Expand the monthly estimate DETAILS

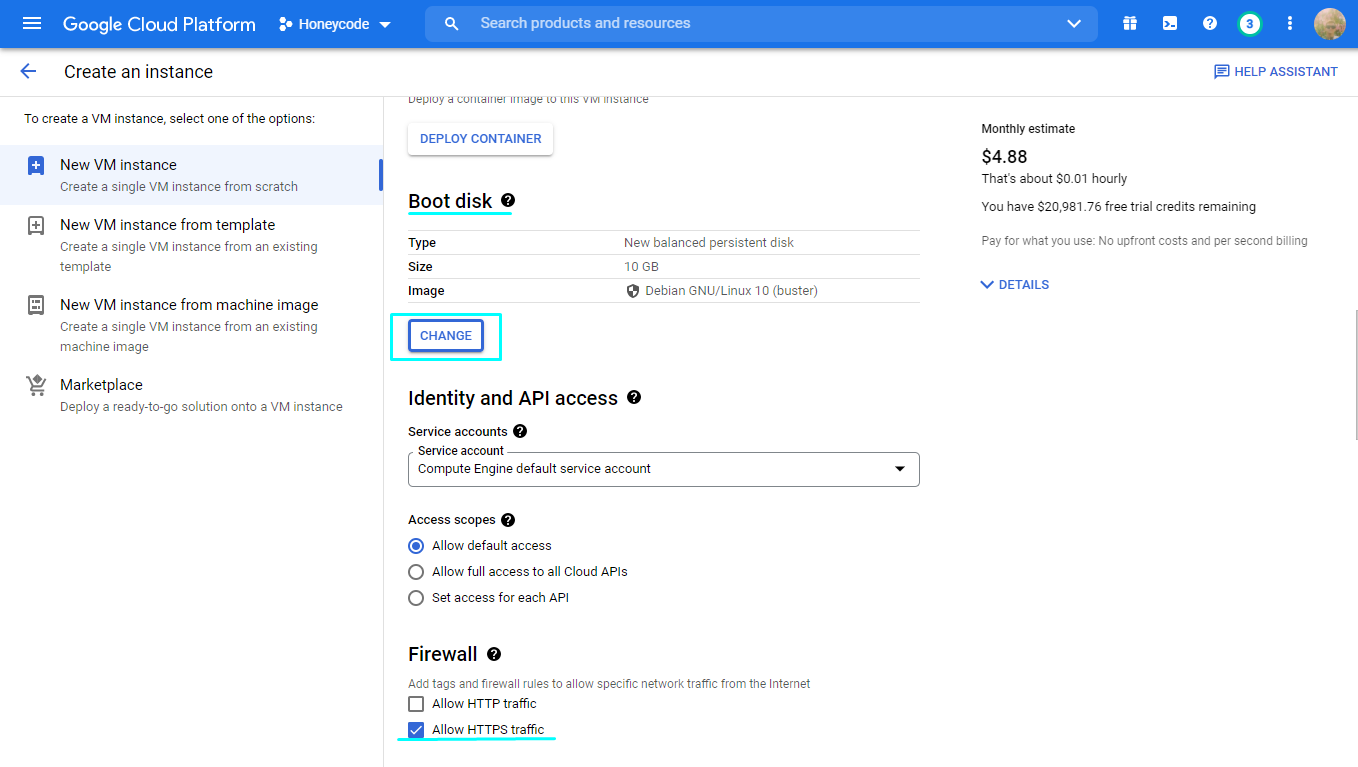tap(1015, 285)
